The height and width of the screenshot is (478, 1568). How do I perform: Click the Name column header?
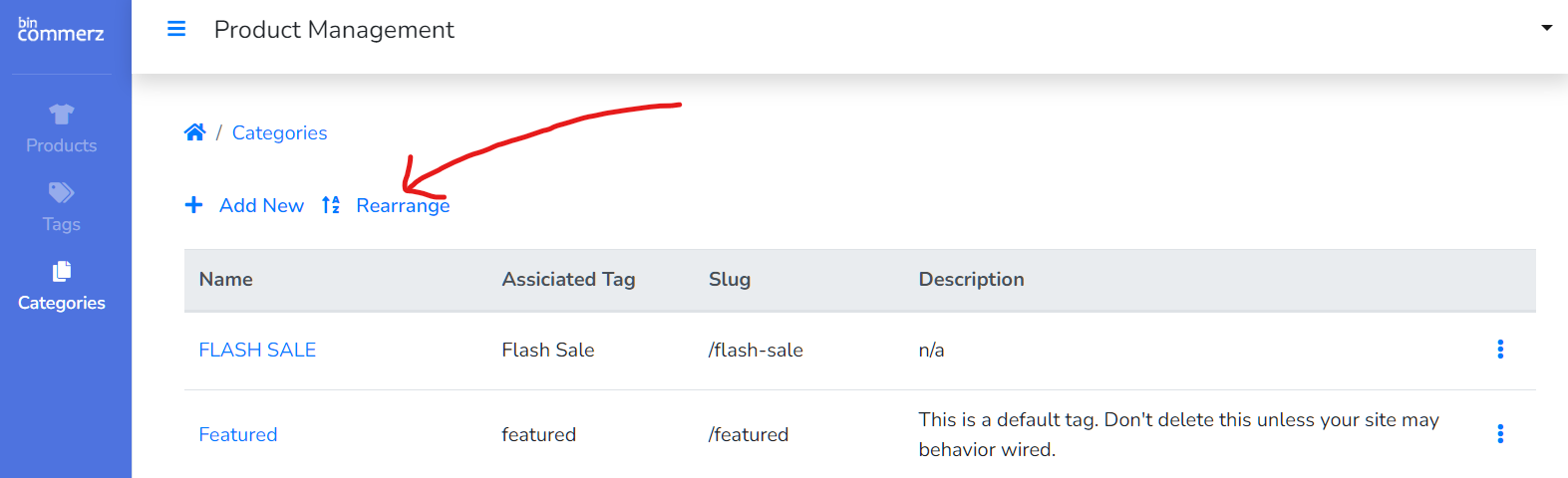tap(226, 280)
